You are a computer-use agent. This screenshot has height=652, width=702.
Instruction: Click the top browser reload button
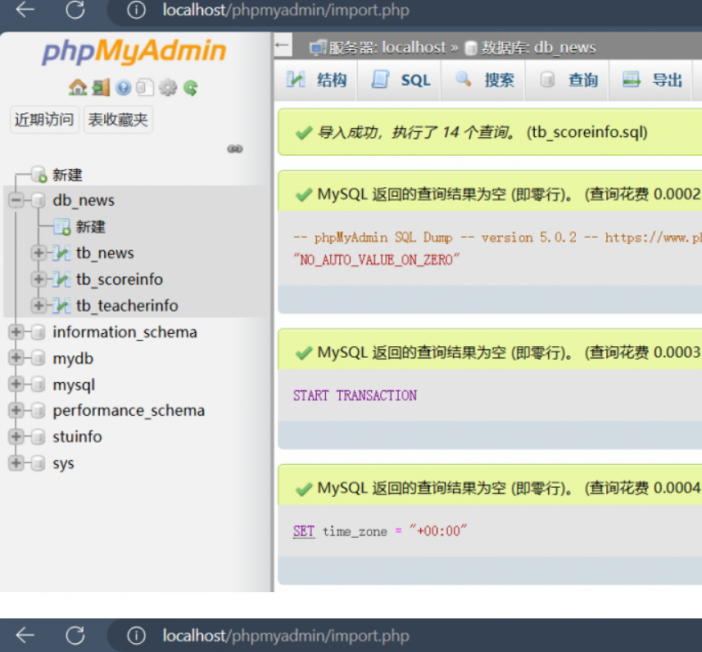point(75,9)
